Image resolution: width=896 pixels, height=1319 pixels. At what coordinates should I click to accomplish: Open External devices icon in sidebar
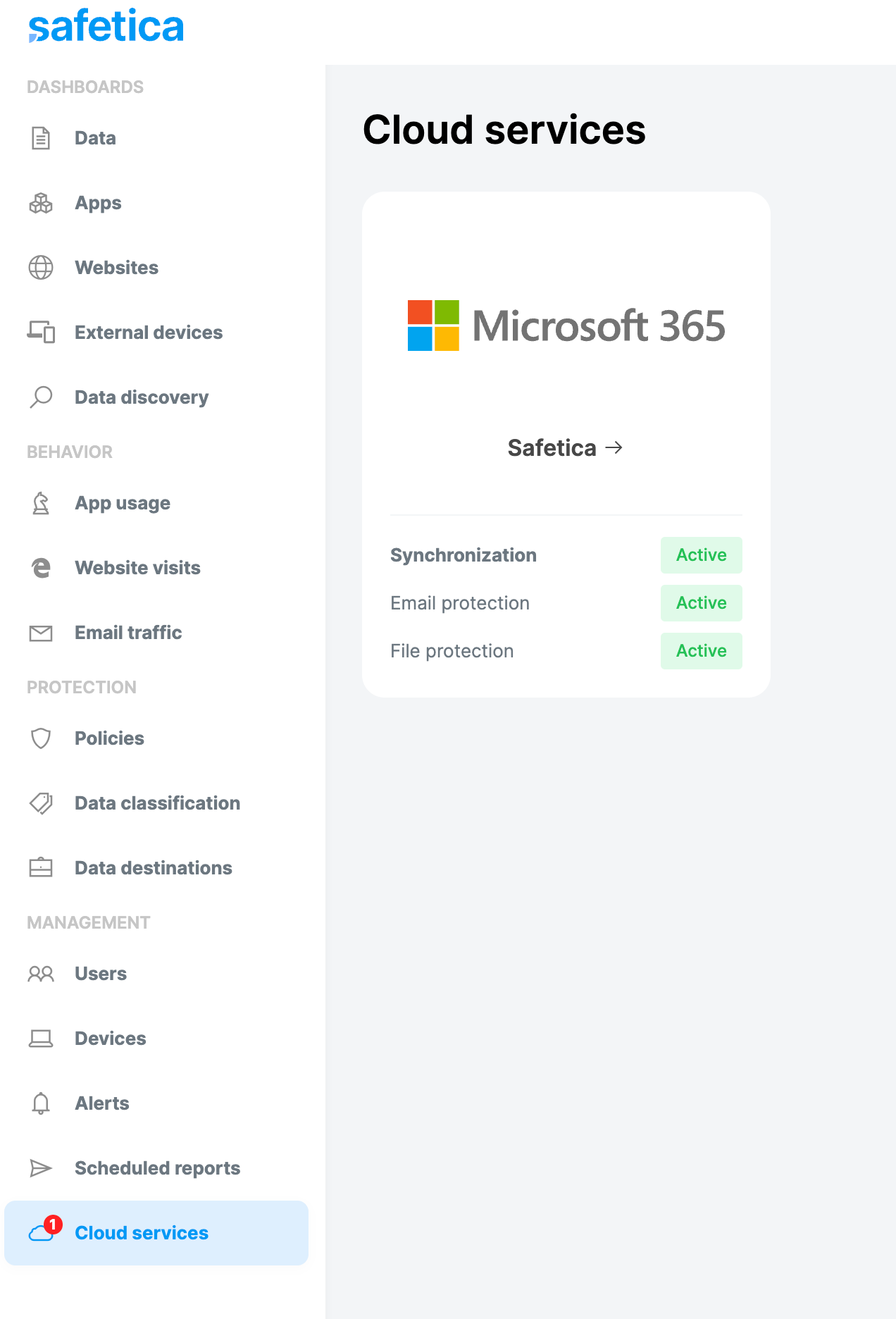coord(41,332)
